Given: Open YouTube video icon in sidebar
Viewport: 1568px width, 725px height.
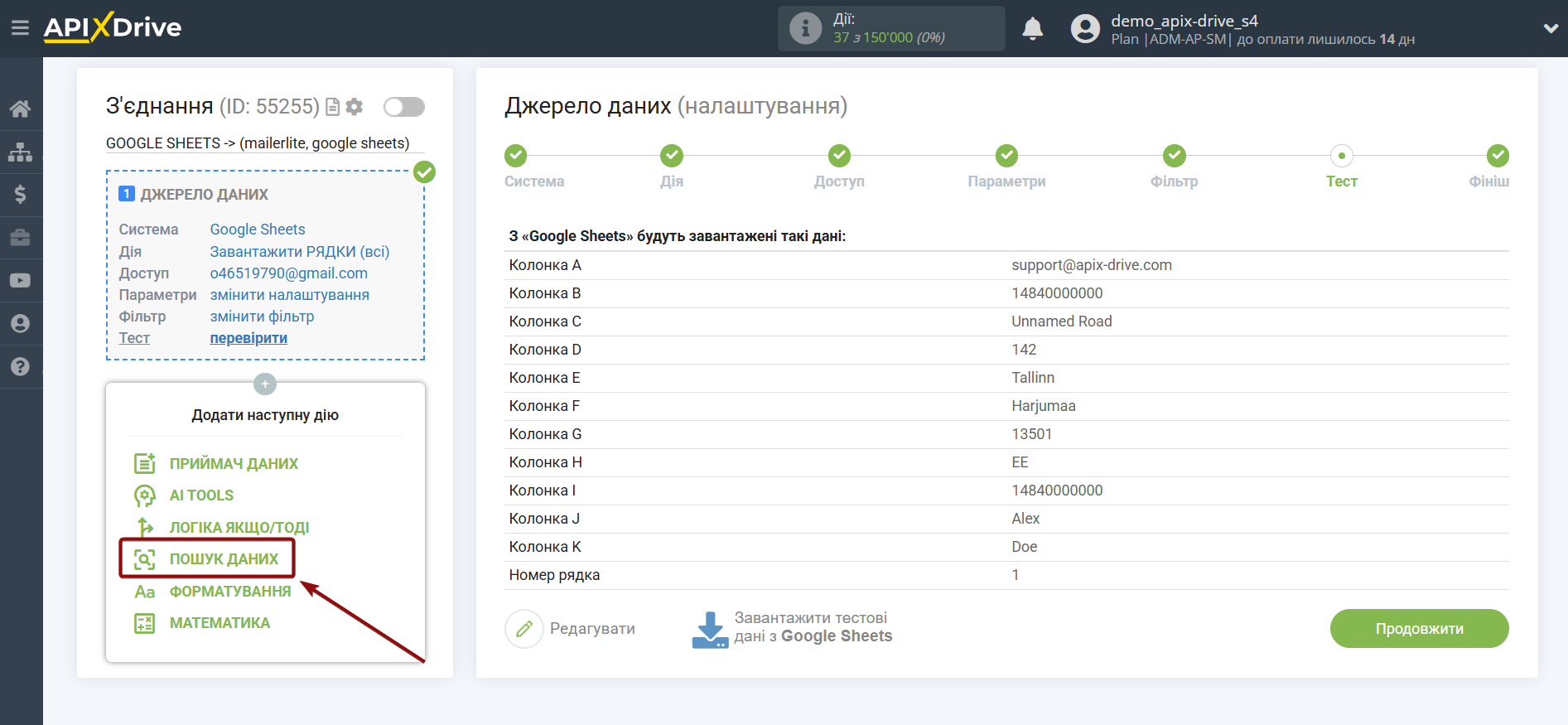Looking at the screenshot, I should tap(21, 281).
